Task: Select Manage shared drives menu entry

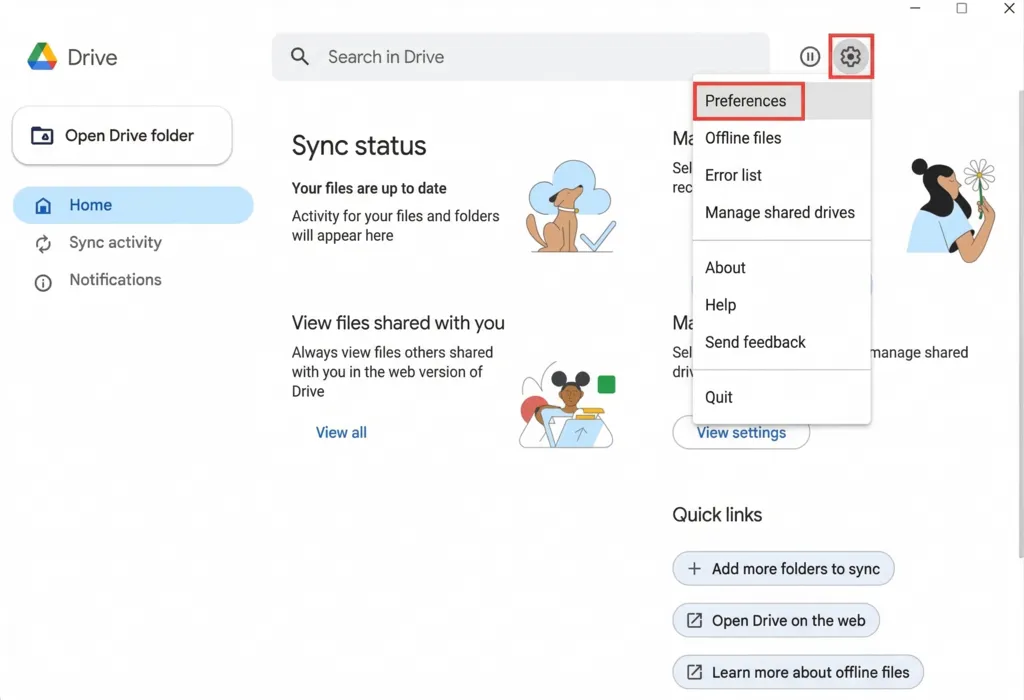Action: point(780,212)
